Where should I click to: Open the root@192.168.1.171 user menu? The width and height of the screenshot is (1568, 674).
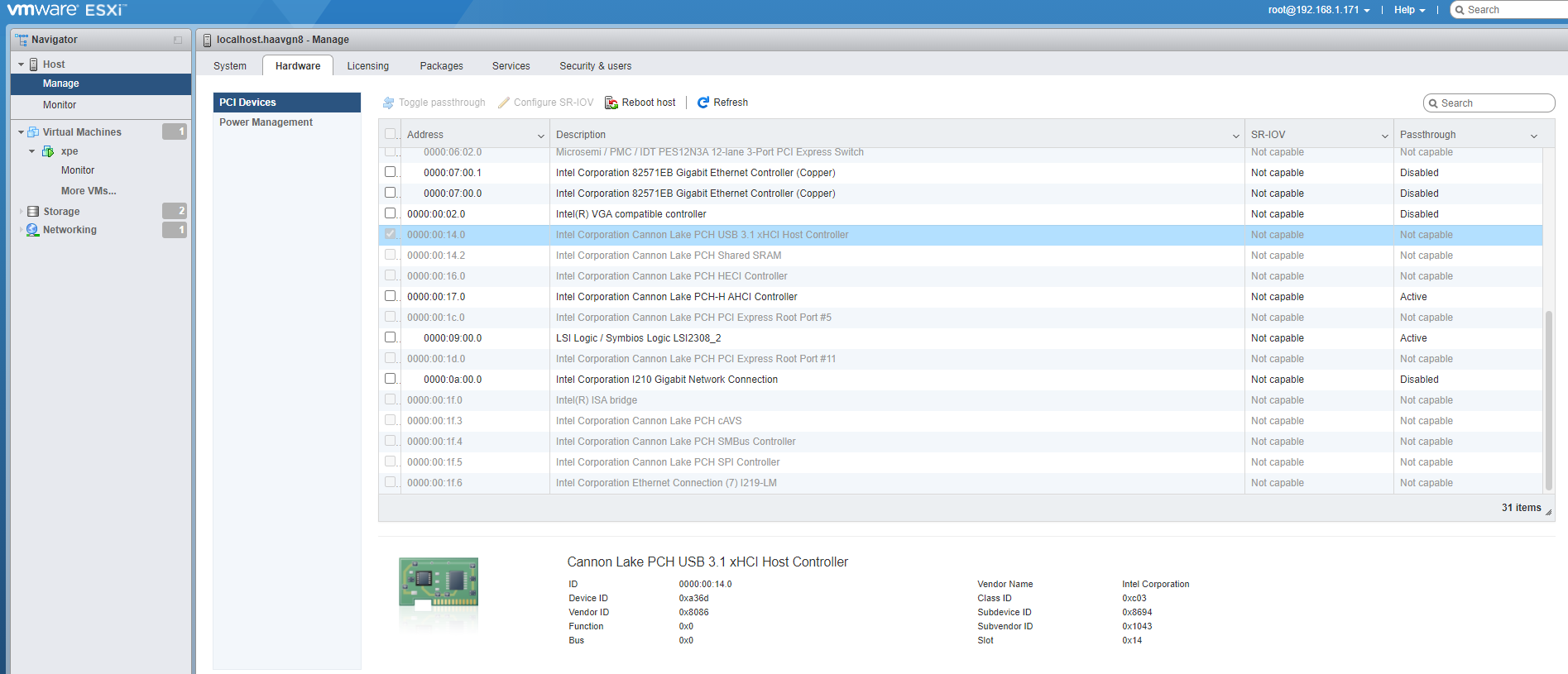pyautogui.click(x=1319, y=10)
